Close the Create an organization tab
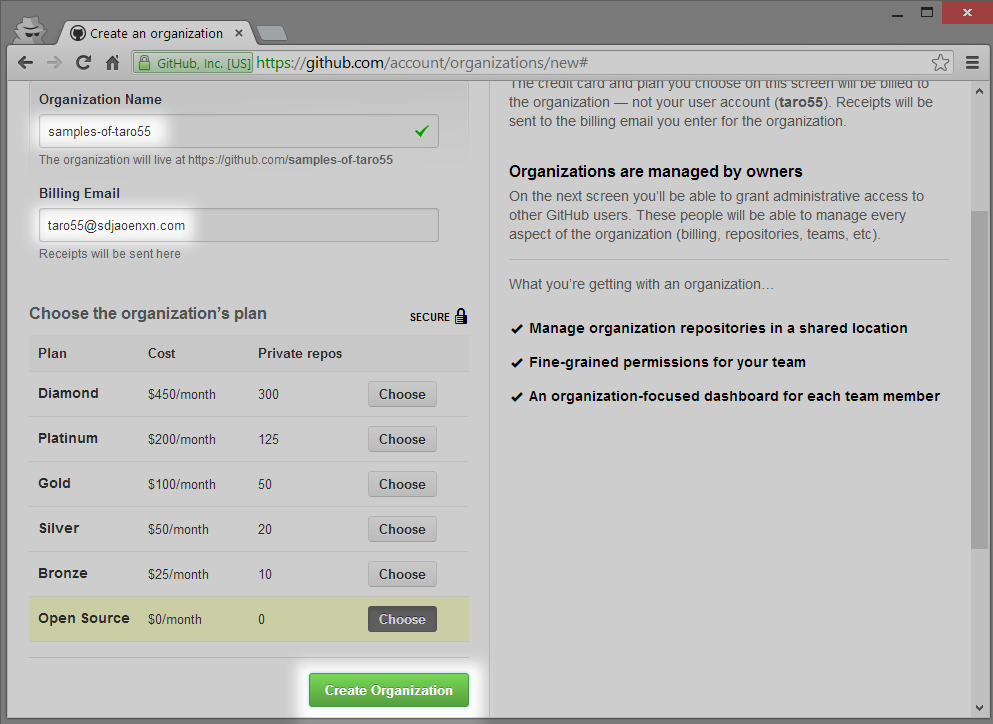The image size is (993, 724). (x=239, y=33)
